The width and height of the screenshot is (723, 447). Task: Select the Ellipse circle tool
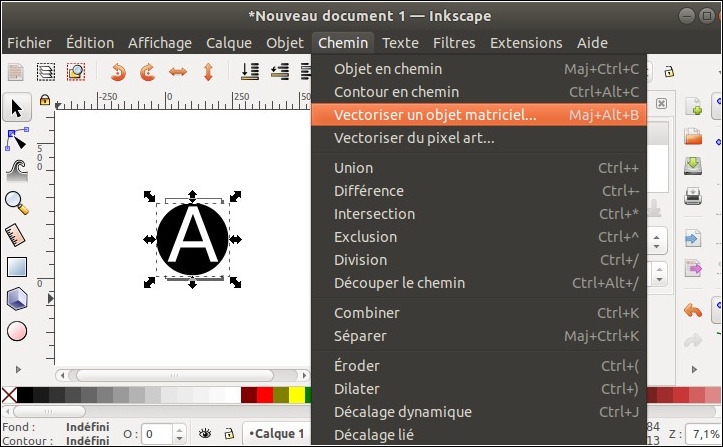tap(17, 331)
